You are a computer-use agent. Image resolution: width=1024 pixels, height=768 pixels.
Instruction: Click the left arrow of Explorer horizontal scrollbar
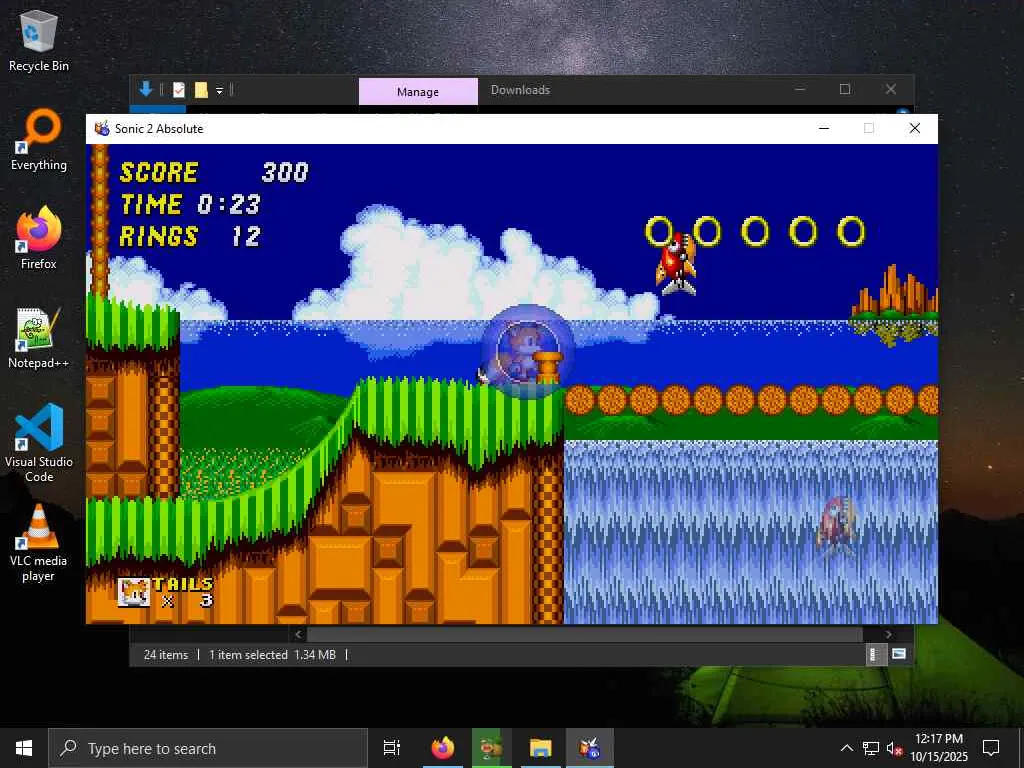click(298, 634)
